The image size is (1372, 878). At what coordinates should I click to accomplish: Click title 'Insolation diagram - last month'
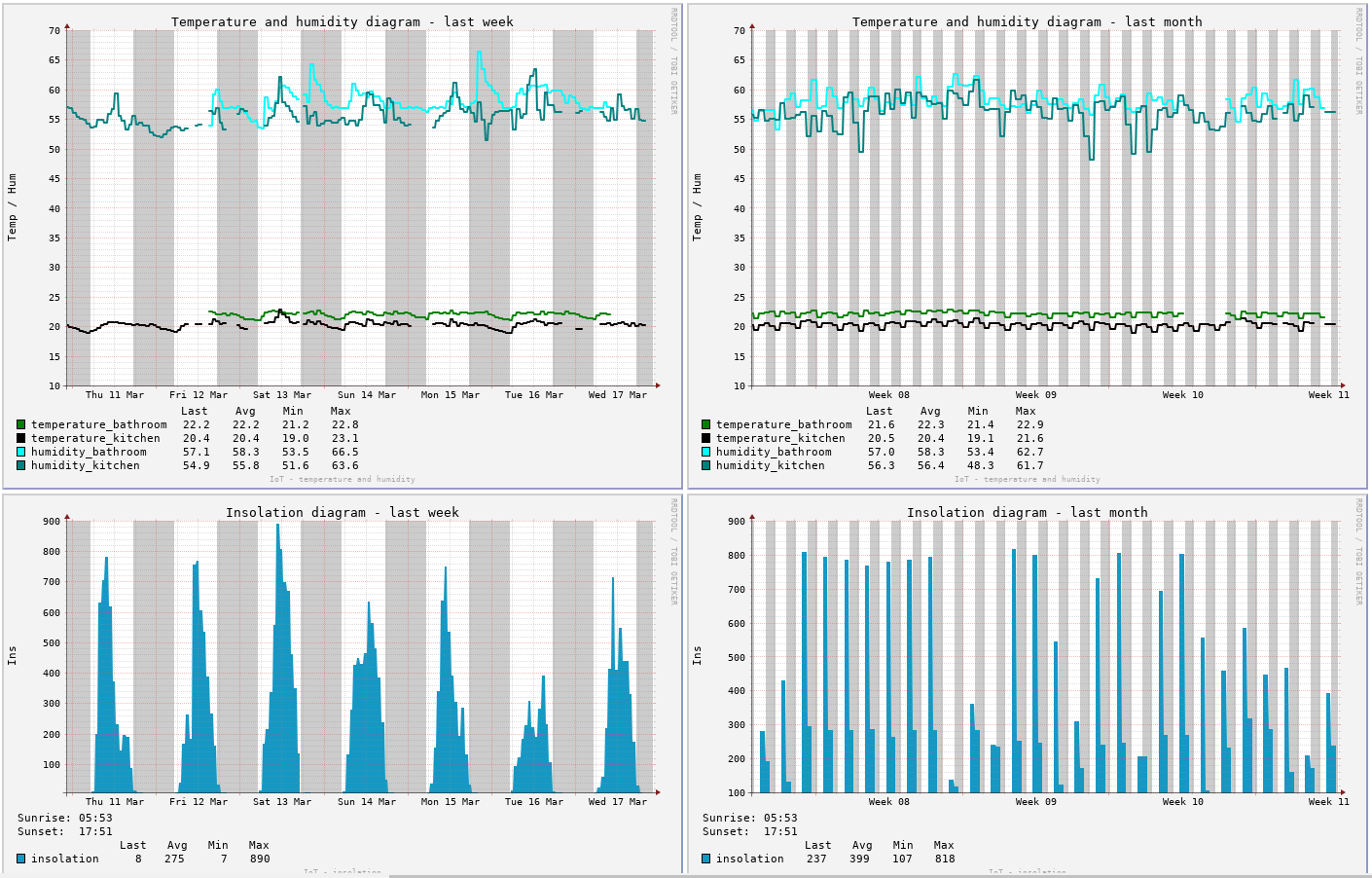[1028, 512]
